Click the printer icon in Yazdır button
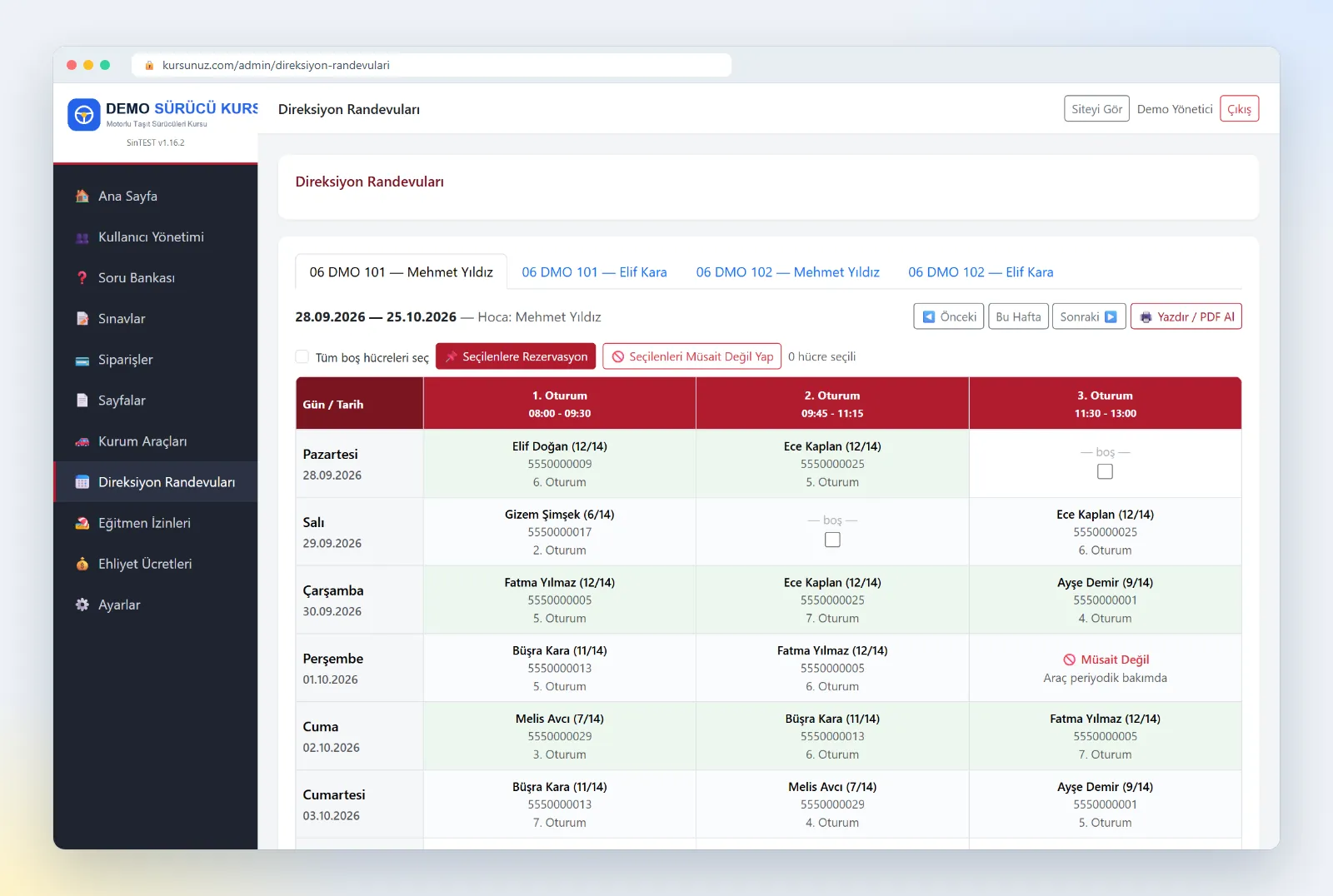Viewport: 1333px width, 896px height. [x=1146, y=317]
